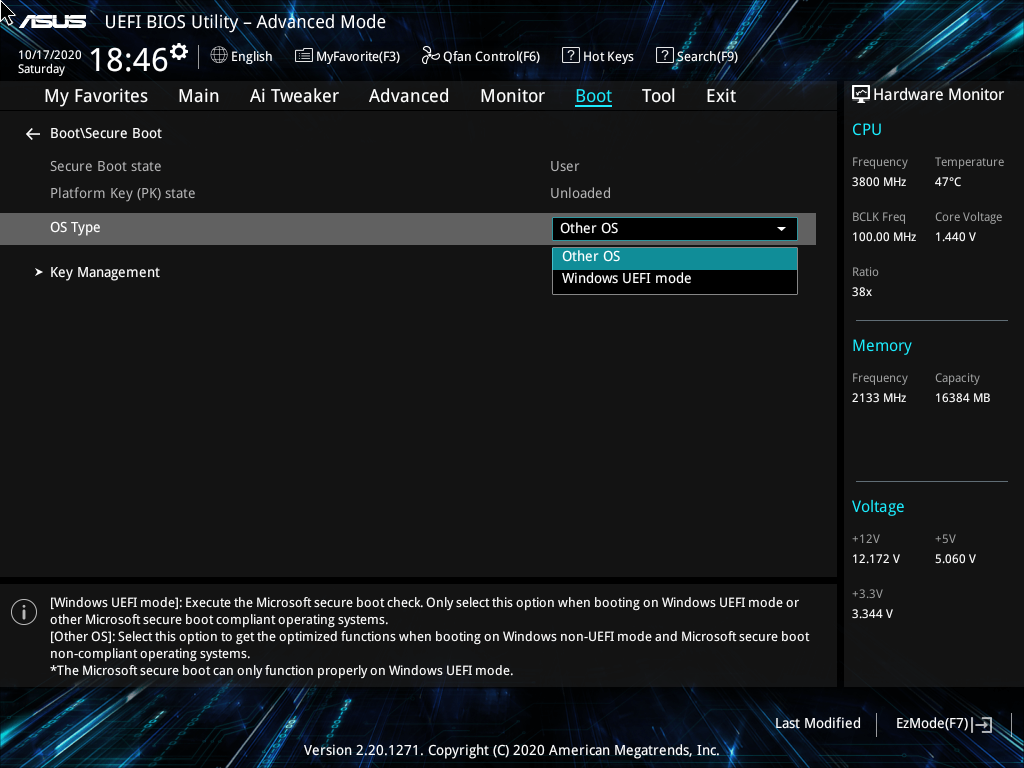Click the Ratio value 38x
The image size is (1024, 768).
point(861,292)
